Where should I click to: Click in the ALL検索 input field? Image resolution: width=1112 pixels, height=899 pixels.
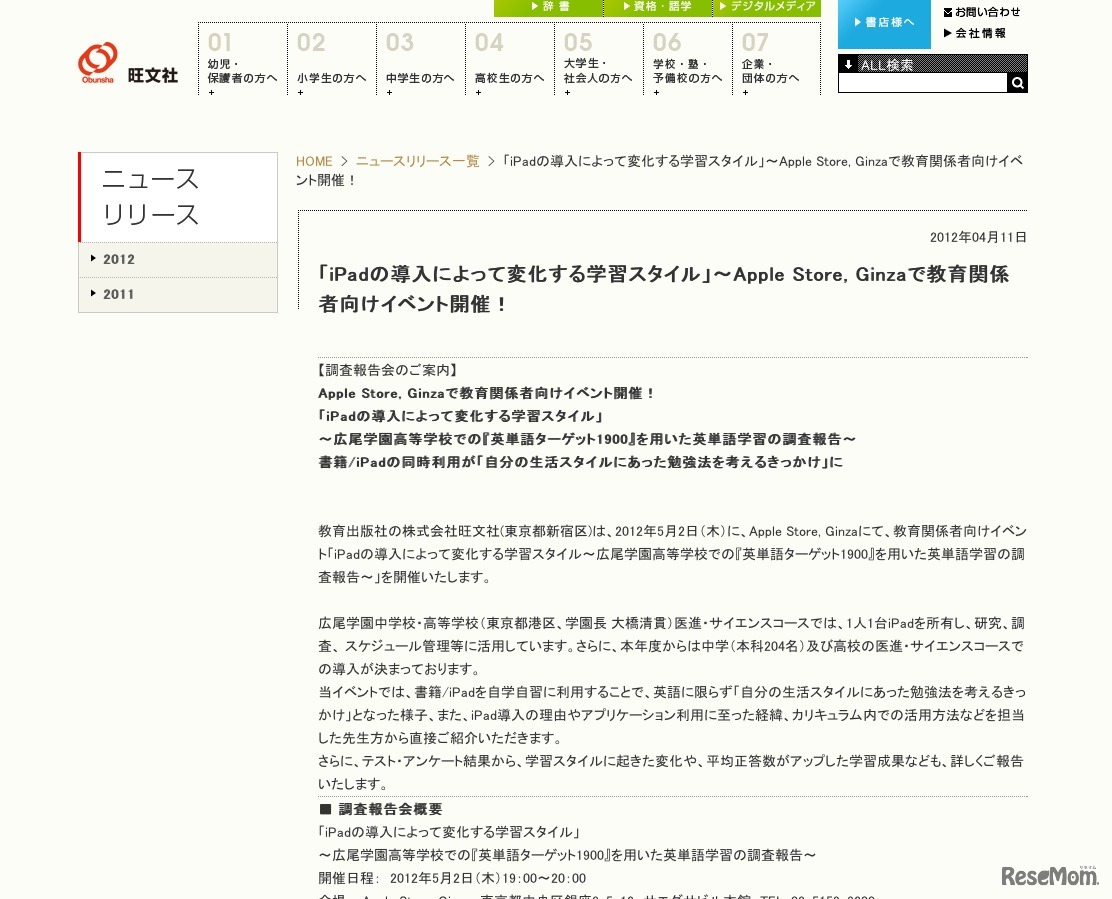click(x=923, y=83)
